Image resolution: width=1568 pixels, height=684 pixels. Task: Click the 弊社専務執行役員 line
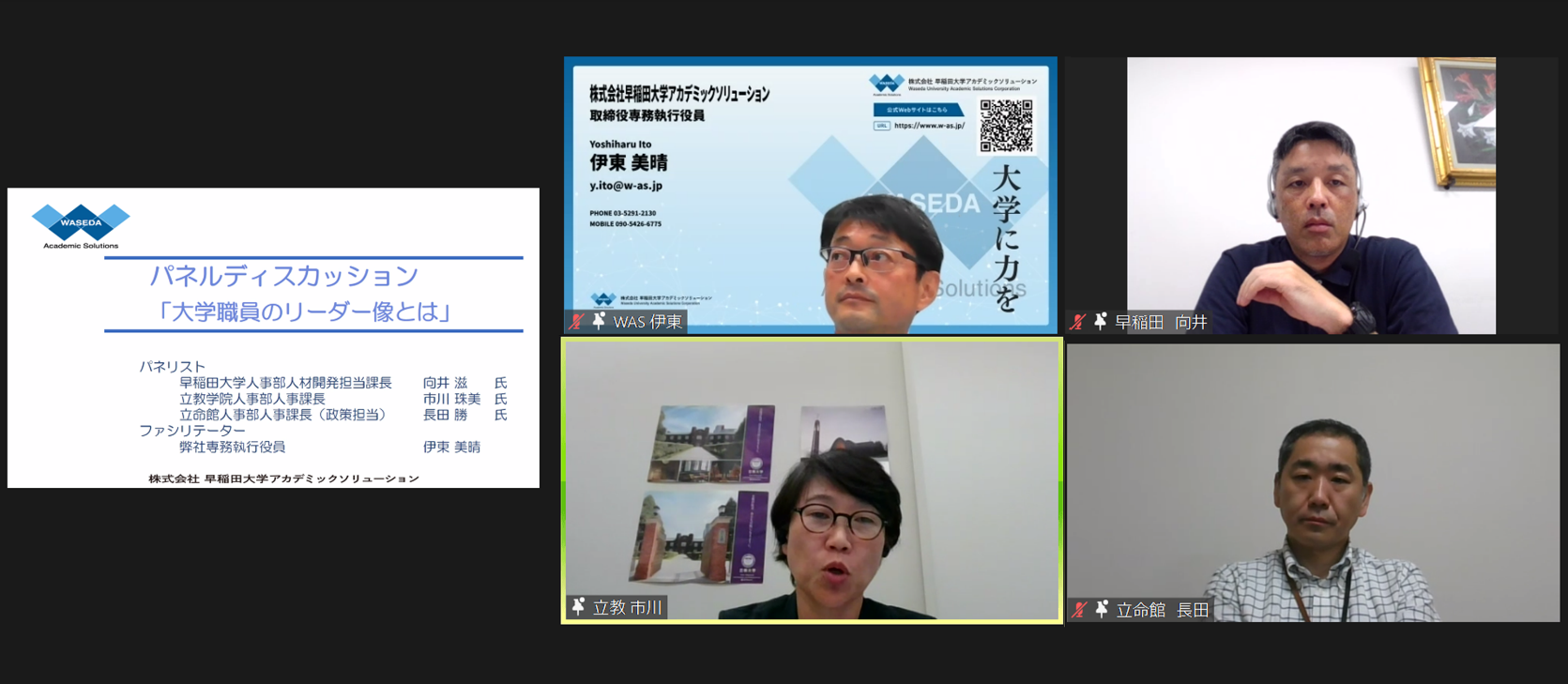[232, 447]
